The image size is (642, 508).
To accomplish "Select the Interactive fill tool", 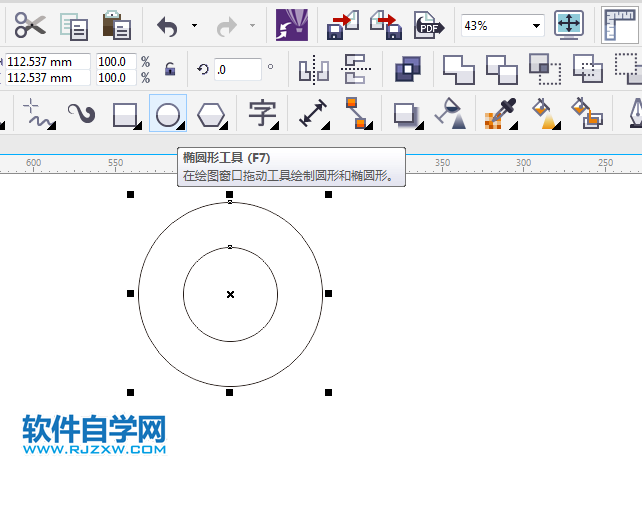I will tap(546, 113).
